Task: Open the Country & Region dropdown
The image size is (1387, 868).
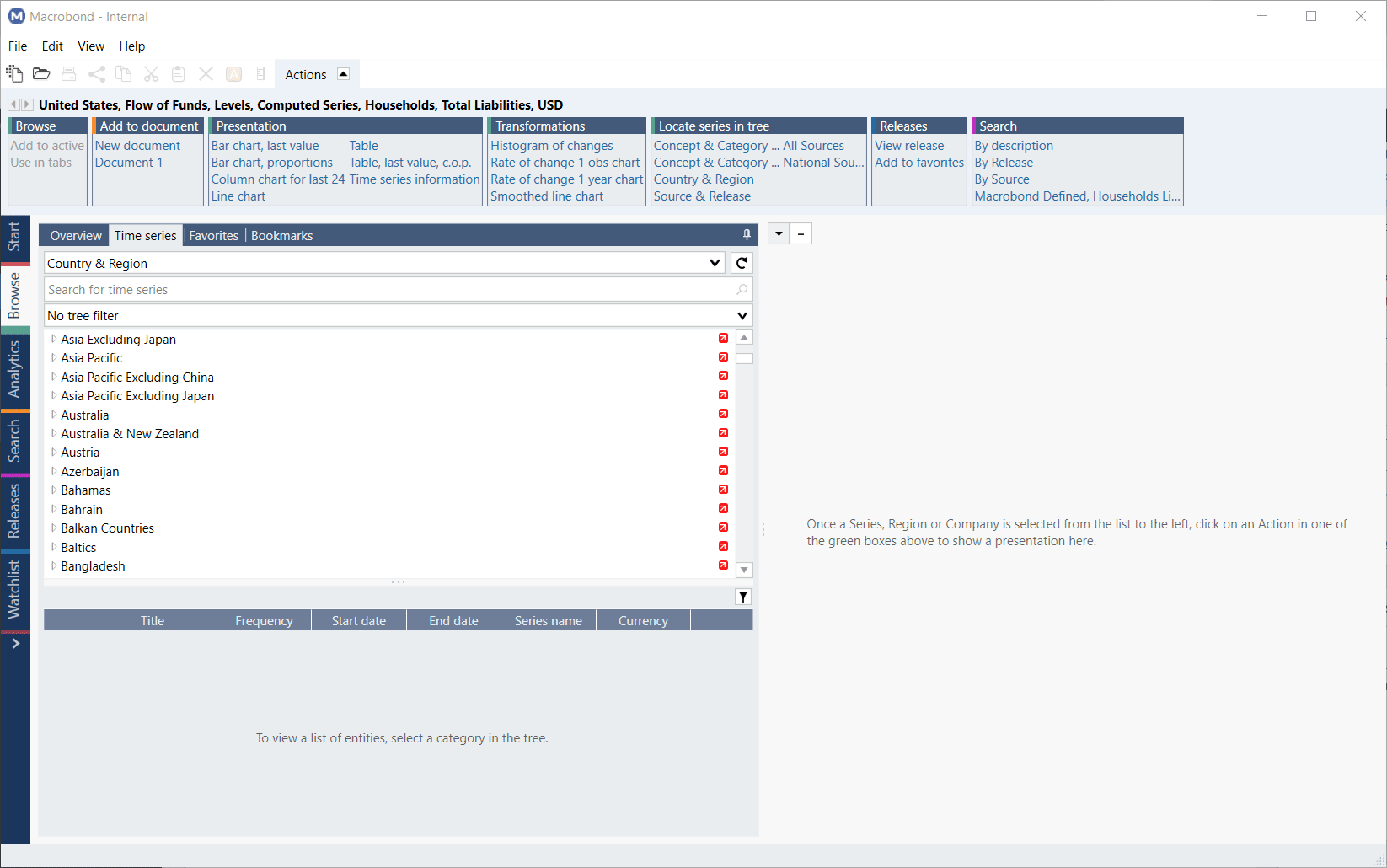Action: point(715,263)
